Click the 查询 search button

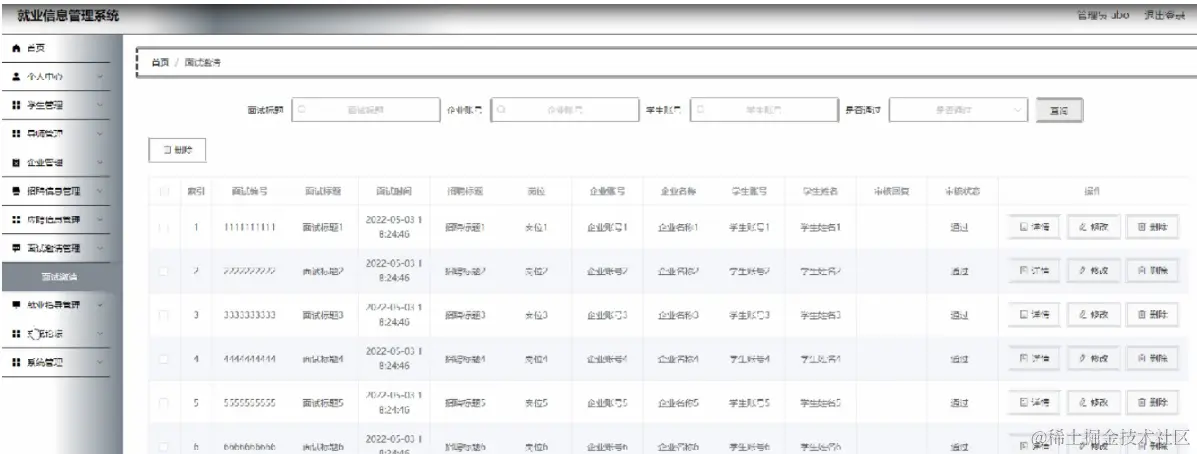click(1059, 111)
